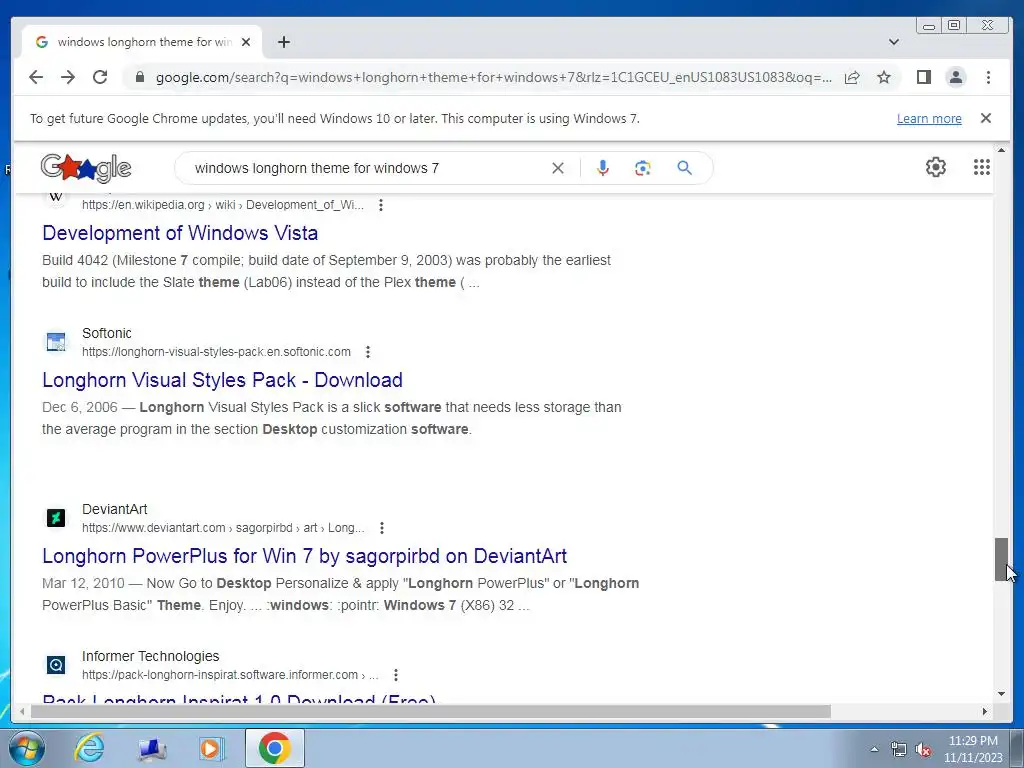Open the tab search dropdown arrow
Viewport: 1024px width, 768px height.
(x=893, y=42)
